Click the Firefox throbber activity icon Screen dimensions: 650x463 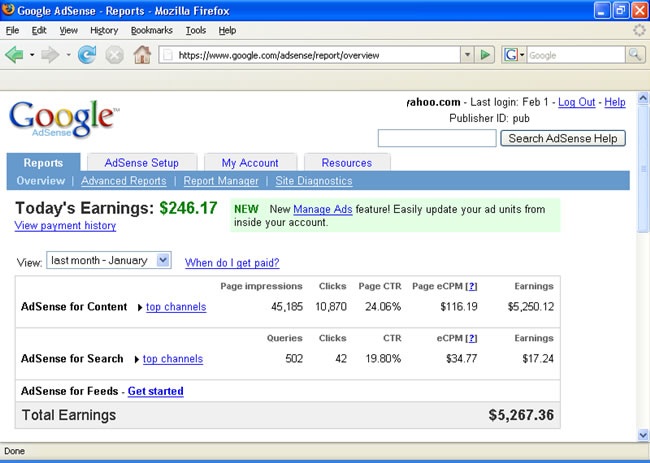(x=639, y=30)
